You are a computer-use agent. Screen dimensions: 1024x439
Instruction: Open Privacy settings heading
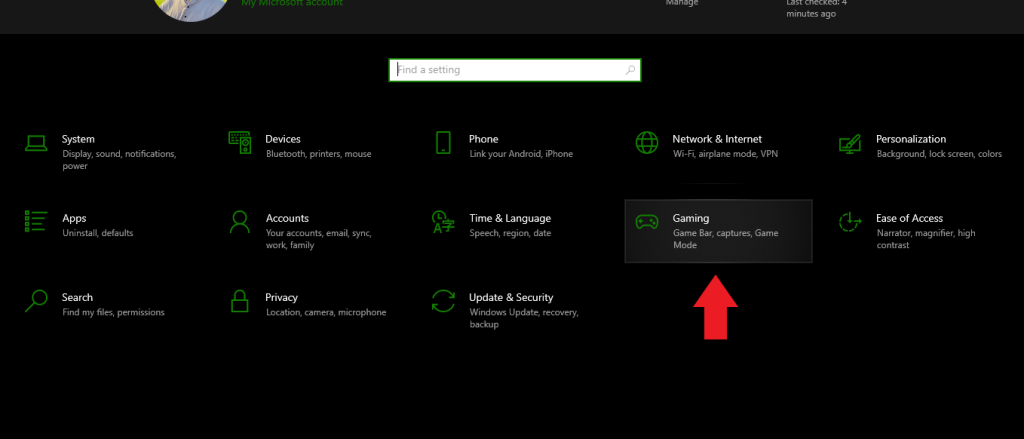(281, 297)
